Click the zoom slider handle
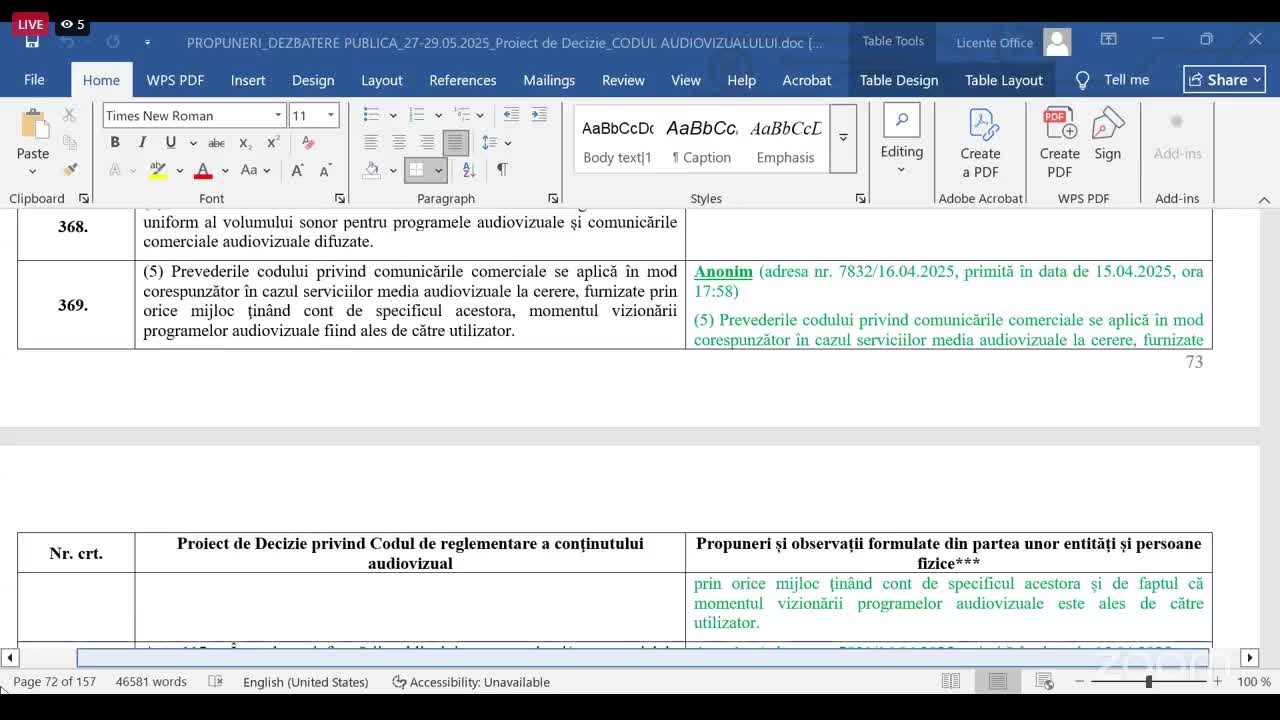The width and height of the screenshot is (1280, 720). [1148, 682]
